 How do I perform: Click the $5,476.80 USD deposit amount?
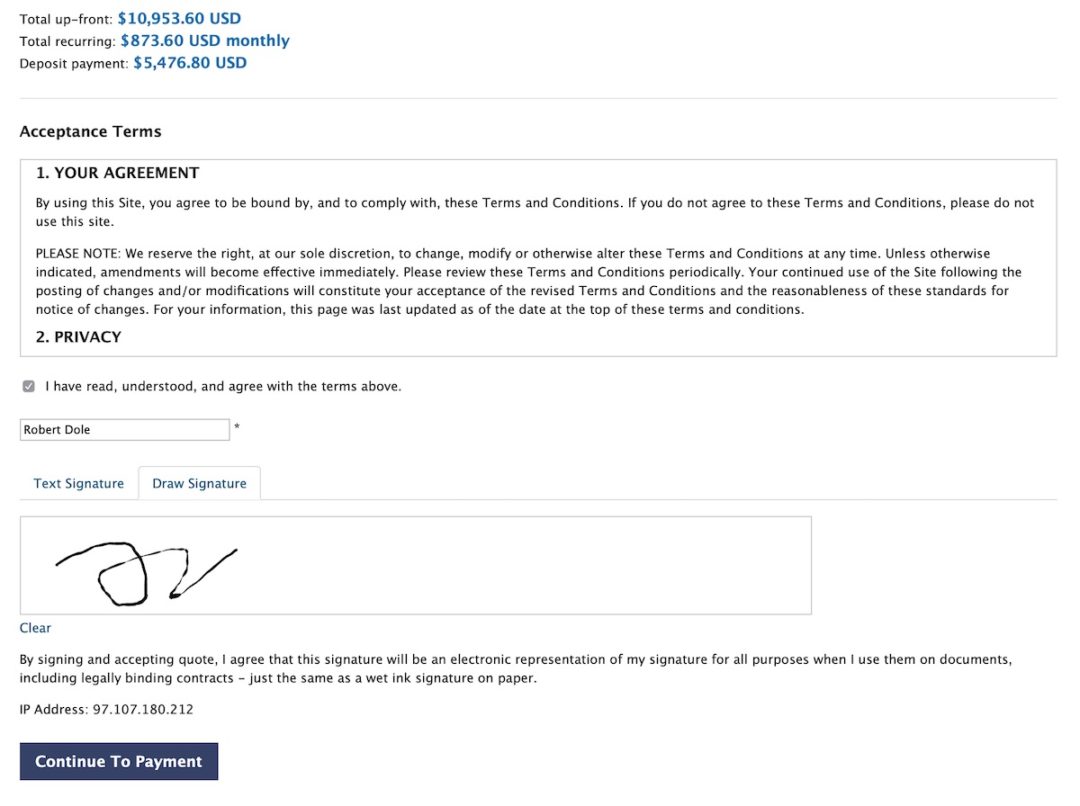coord(189,63)
